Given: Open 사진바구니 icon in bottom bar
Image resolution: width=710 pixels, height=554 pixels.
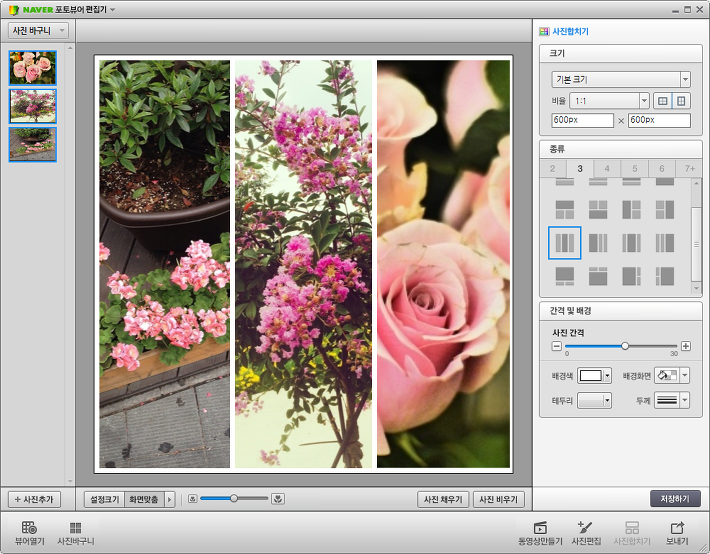Looking at the screenshot, I should 76,533.
